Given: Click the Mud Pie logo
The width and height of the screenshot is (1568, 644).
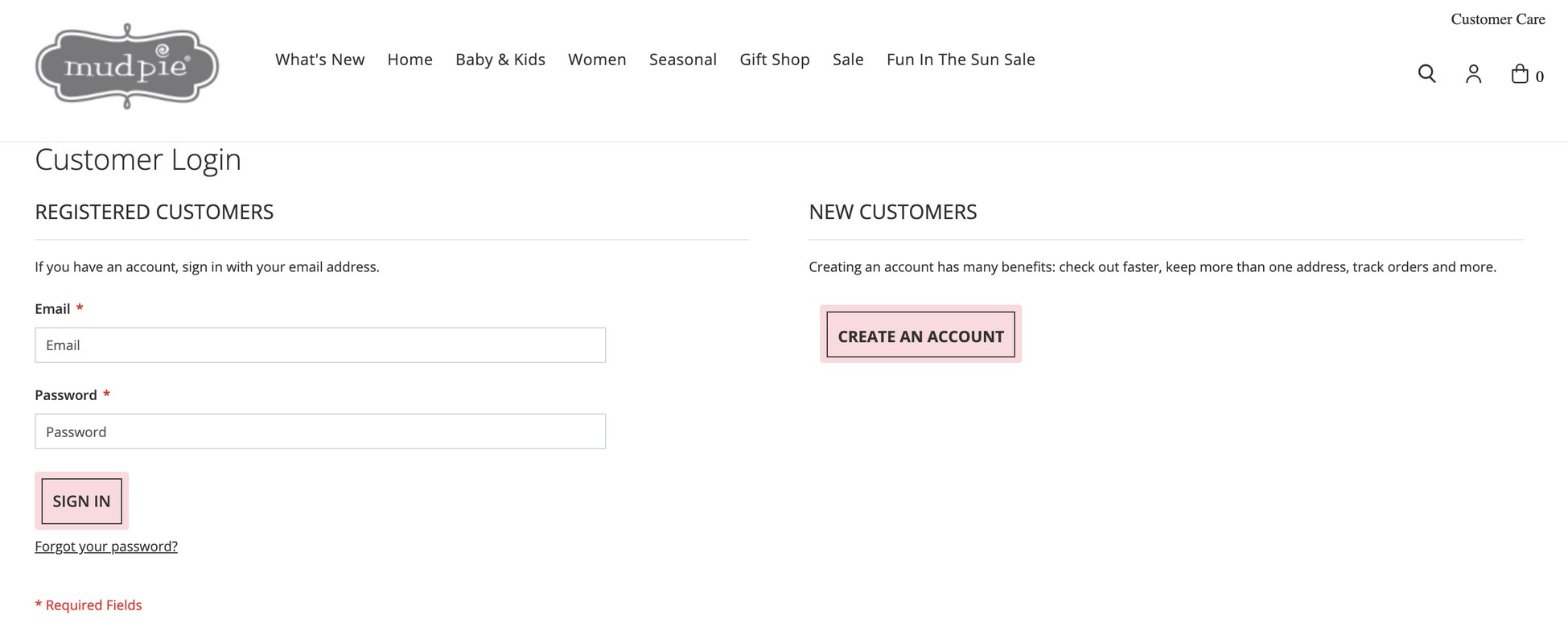Looking at the screenshot, I should pyautogui.click(x=127, y=66).
